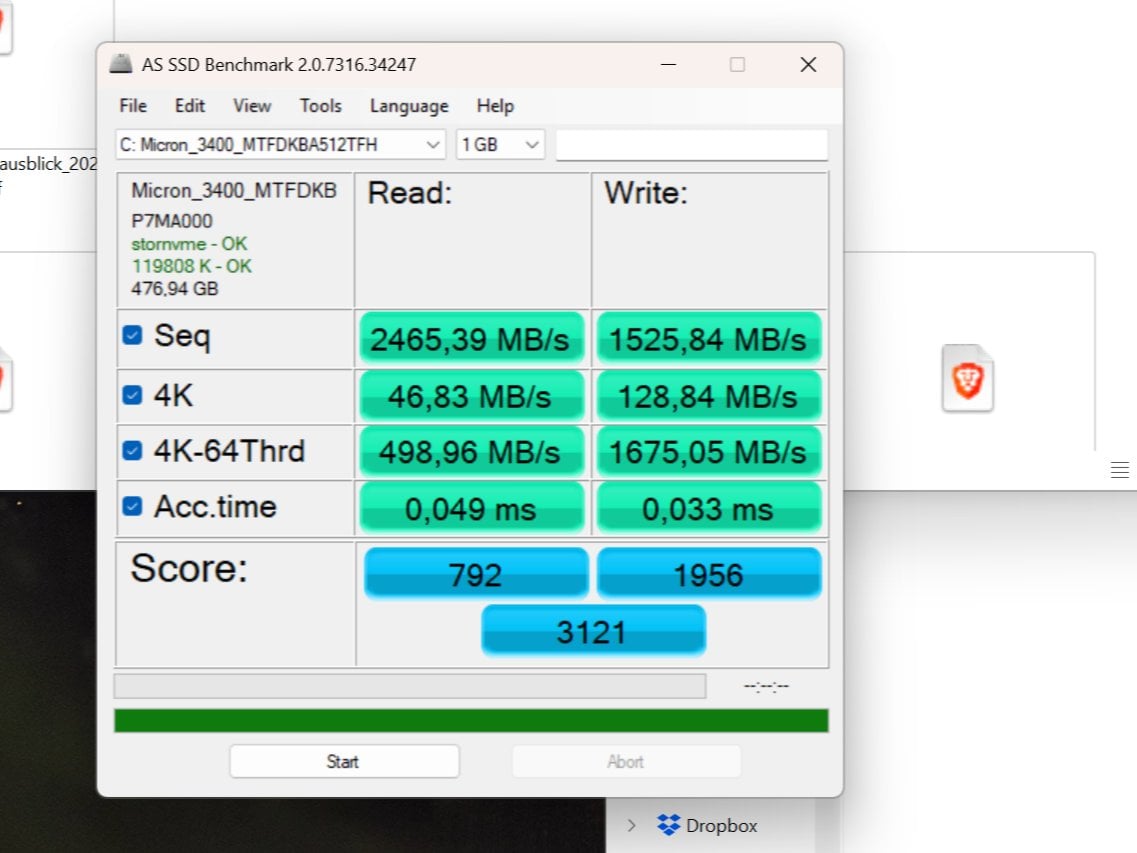Disable the 4K-64Thrd test checkbox

[132, 451]
